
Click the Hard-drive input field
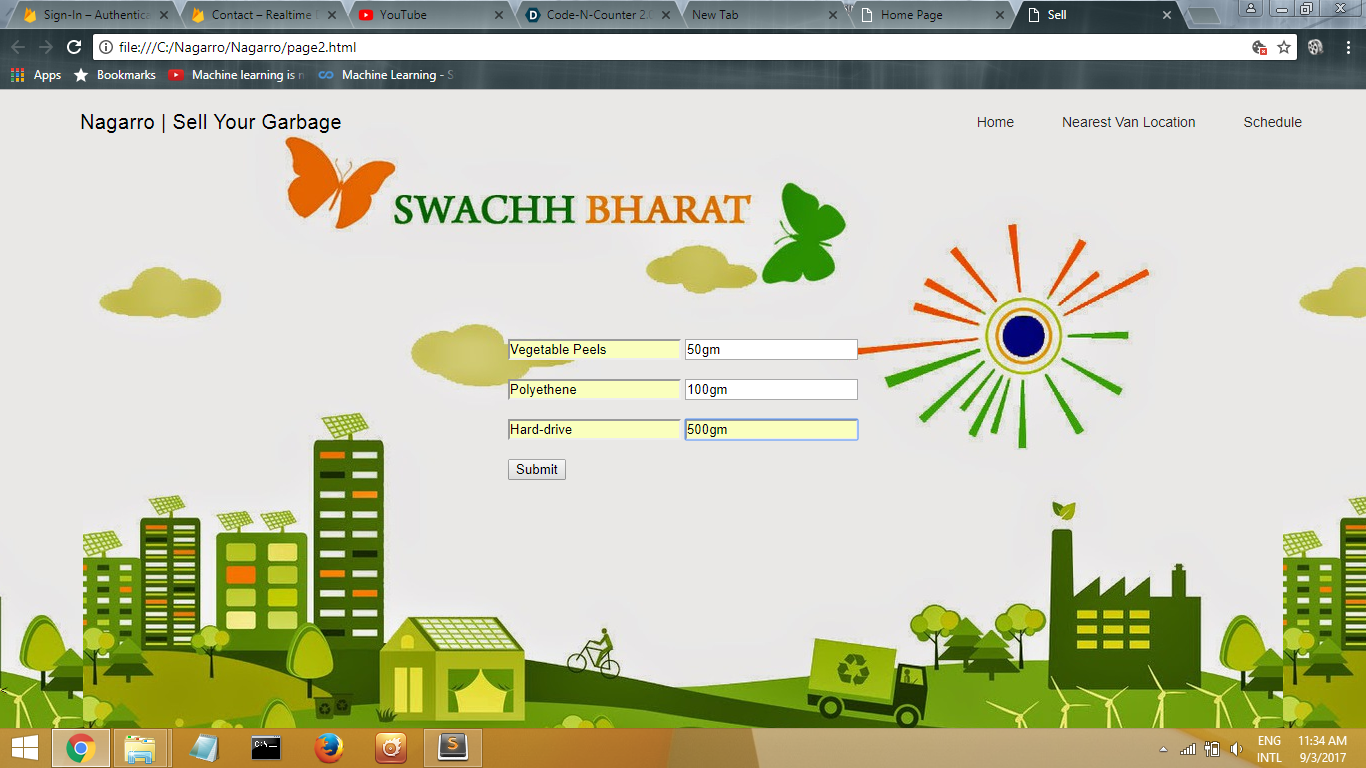pyautogui.click(x=594, y=429)
